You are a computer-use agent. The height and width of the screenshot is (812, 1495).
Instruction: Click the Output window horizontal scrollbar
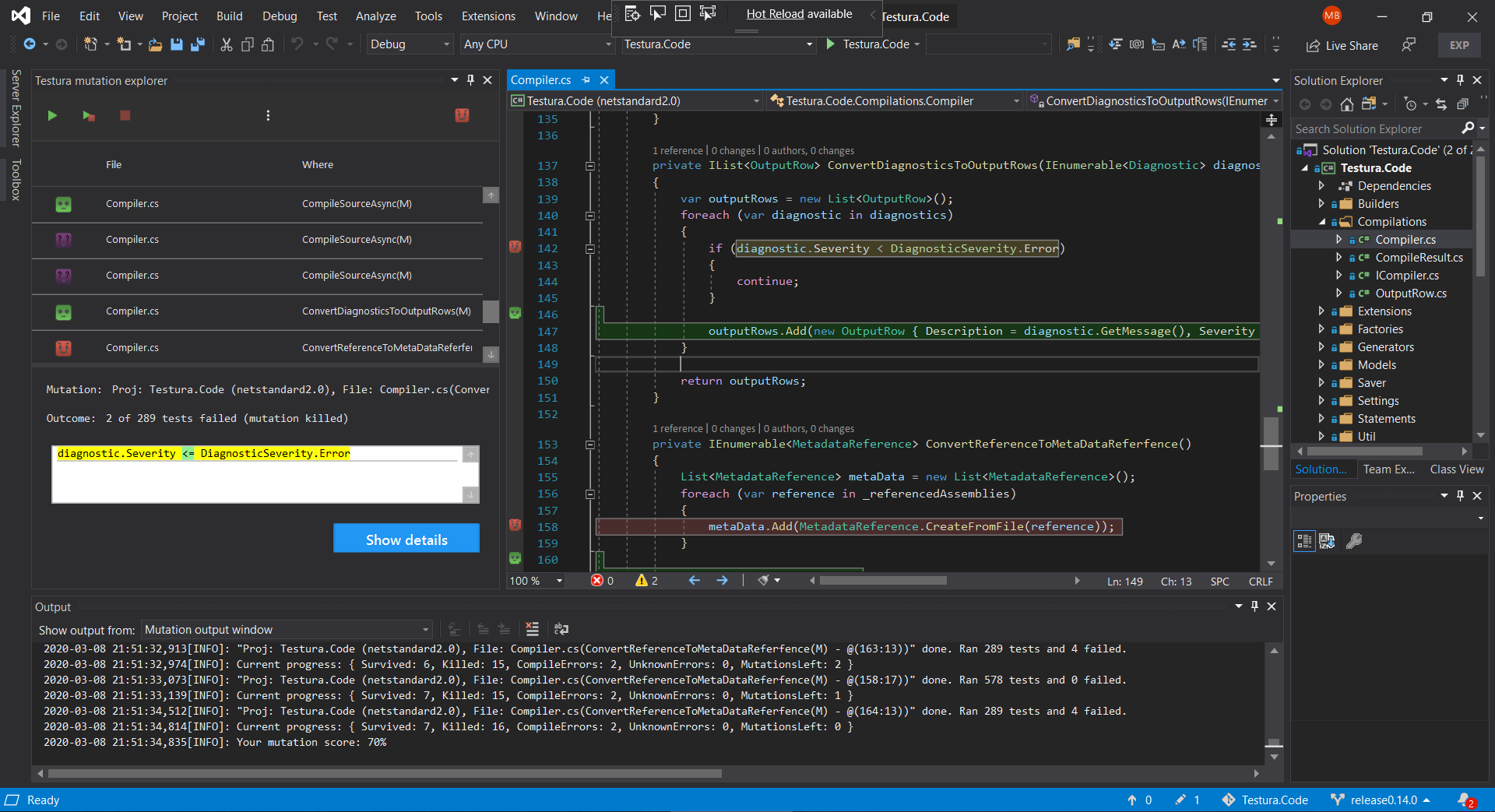(x=385, y=773)
